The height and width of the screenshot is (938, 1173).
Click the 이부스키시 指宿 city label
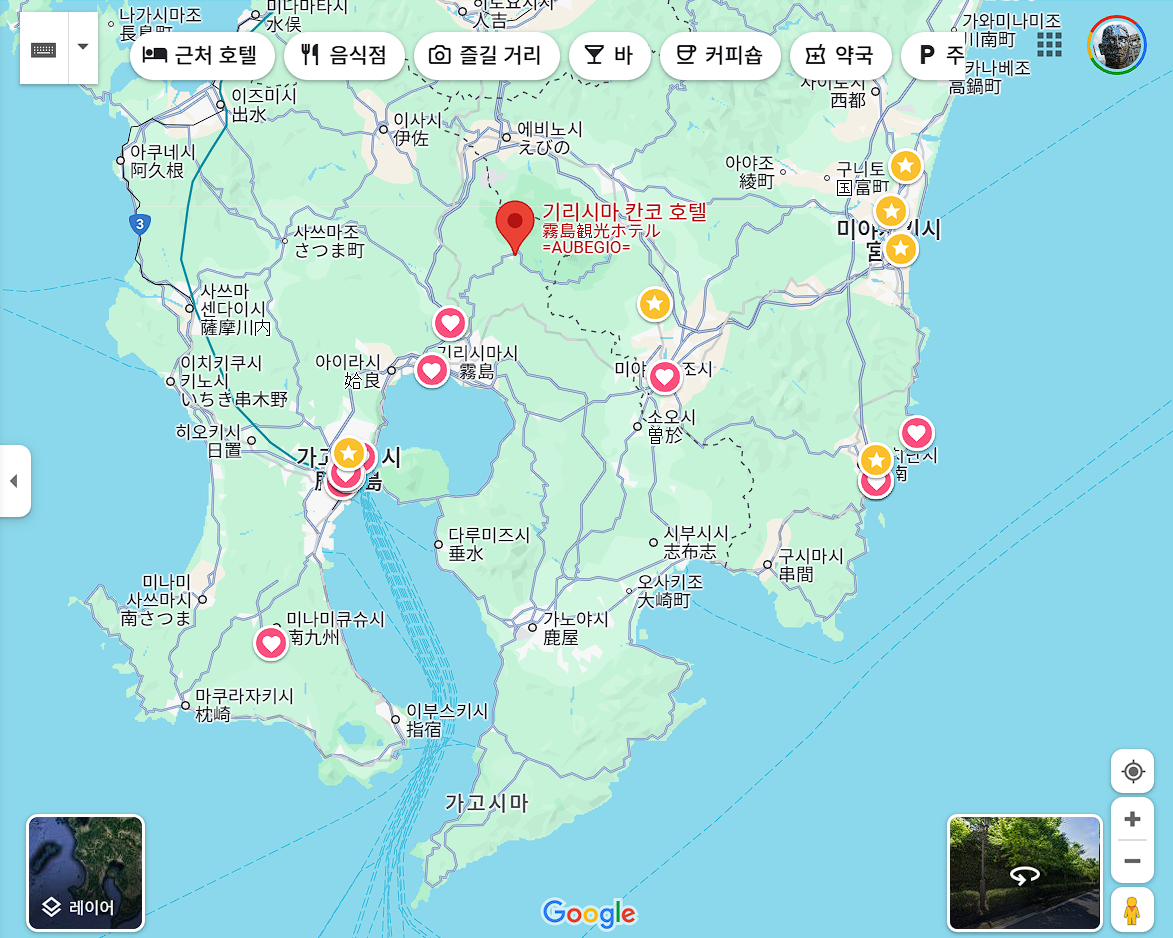pyautogui.click(x=446, y=720)
